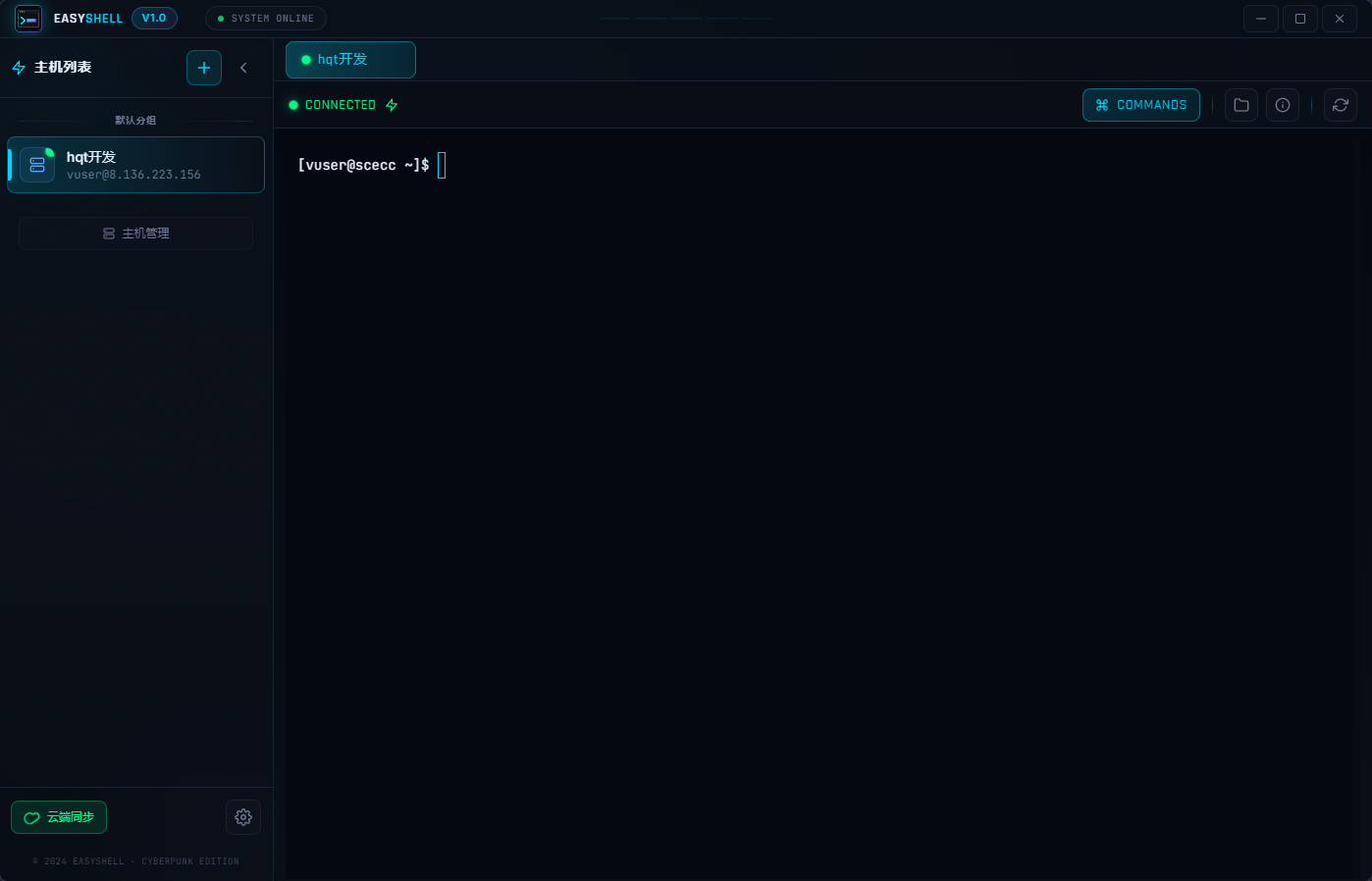Viewport: 1372px width, 881px height.
Task: Click the SYSTEM ONLINE status badge
Action: click(x=266, y=19)
